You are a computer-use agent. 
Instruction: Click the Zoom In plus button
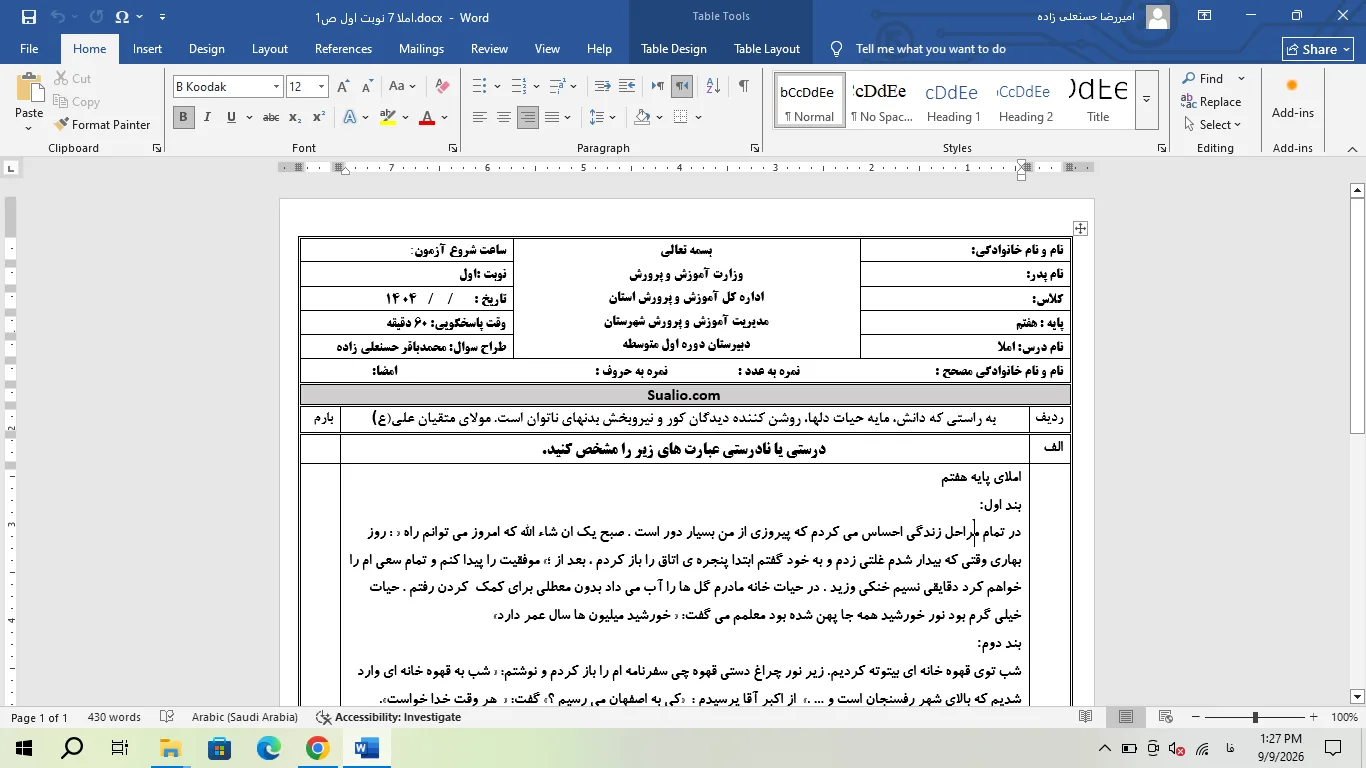[x=1316, y=717]
